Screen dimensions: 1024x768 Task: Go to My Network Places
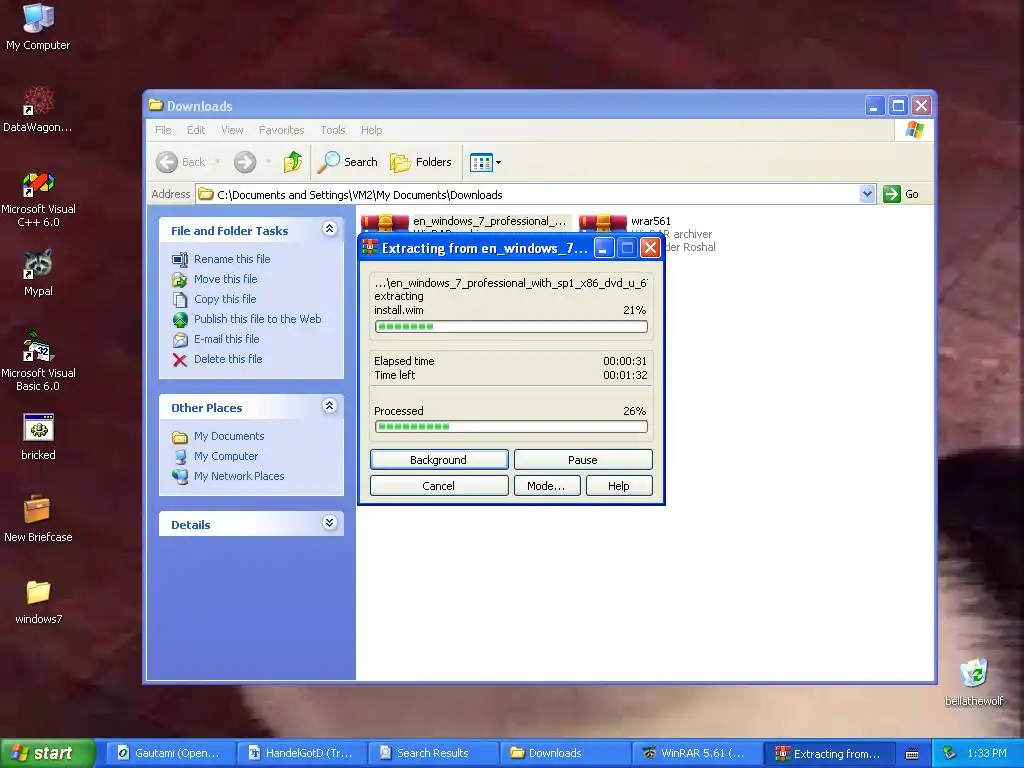click(x=228, y=476)
